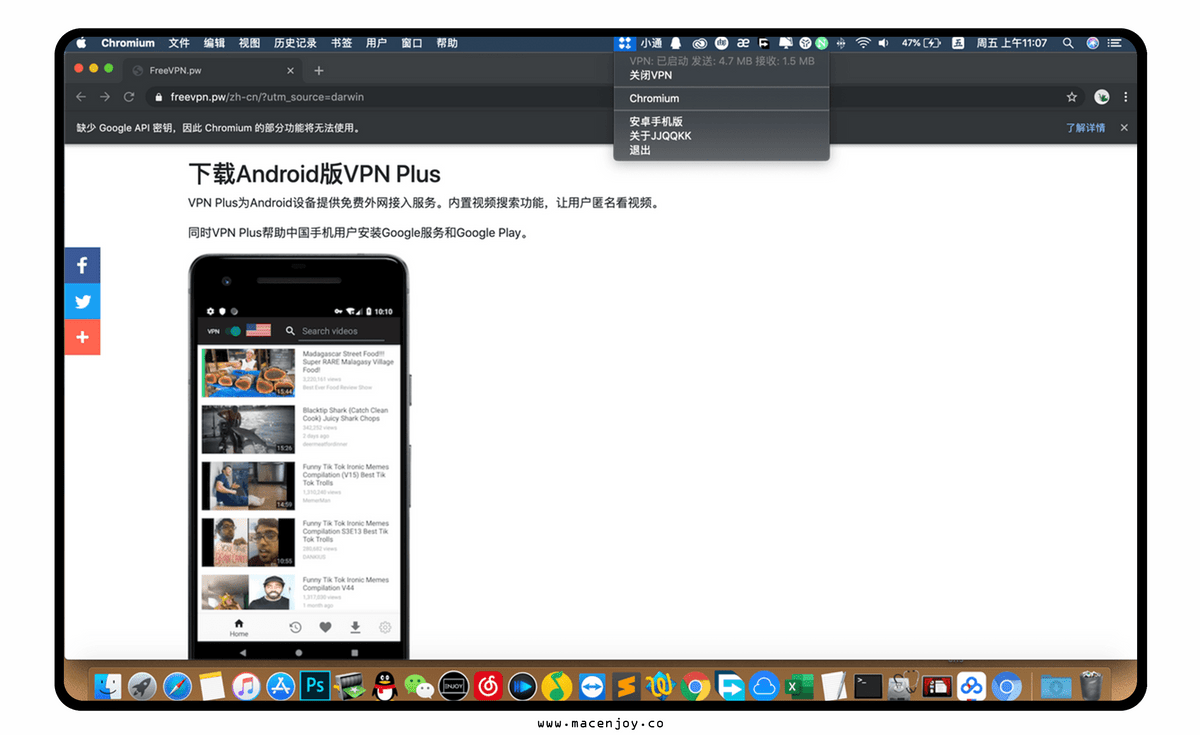Image resolution: width=1200 pixels, height=735 pixels.
Task: Select 安卓手机版 menu entry
Action: coord(721,121)
